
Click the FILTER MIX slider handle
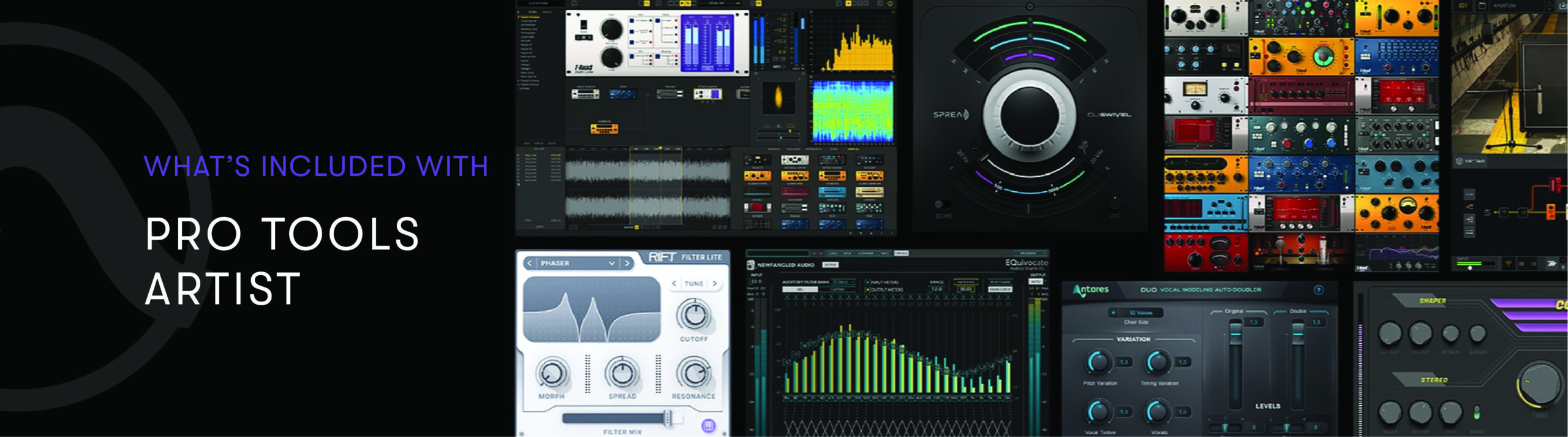pos(669,418)
